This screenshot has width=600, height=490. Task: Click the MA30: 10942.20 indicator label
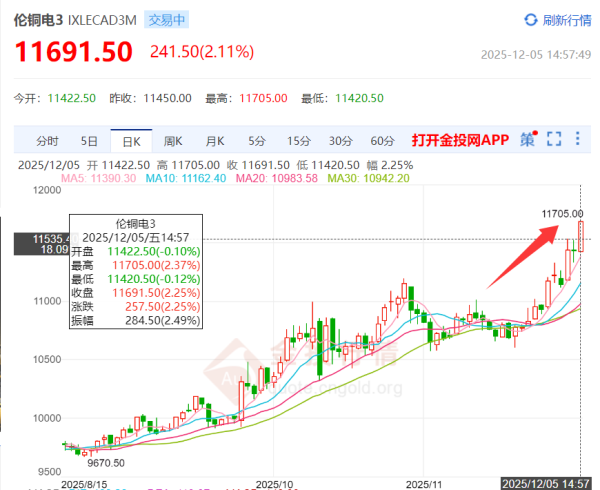coord(368,178)
